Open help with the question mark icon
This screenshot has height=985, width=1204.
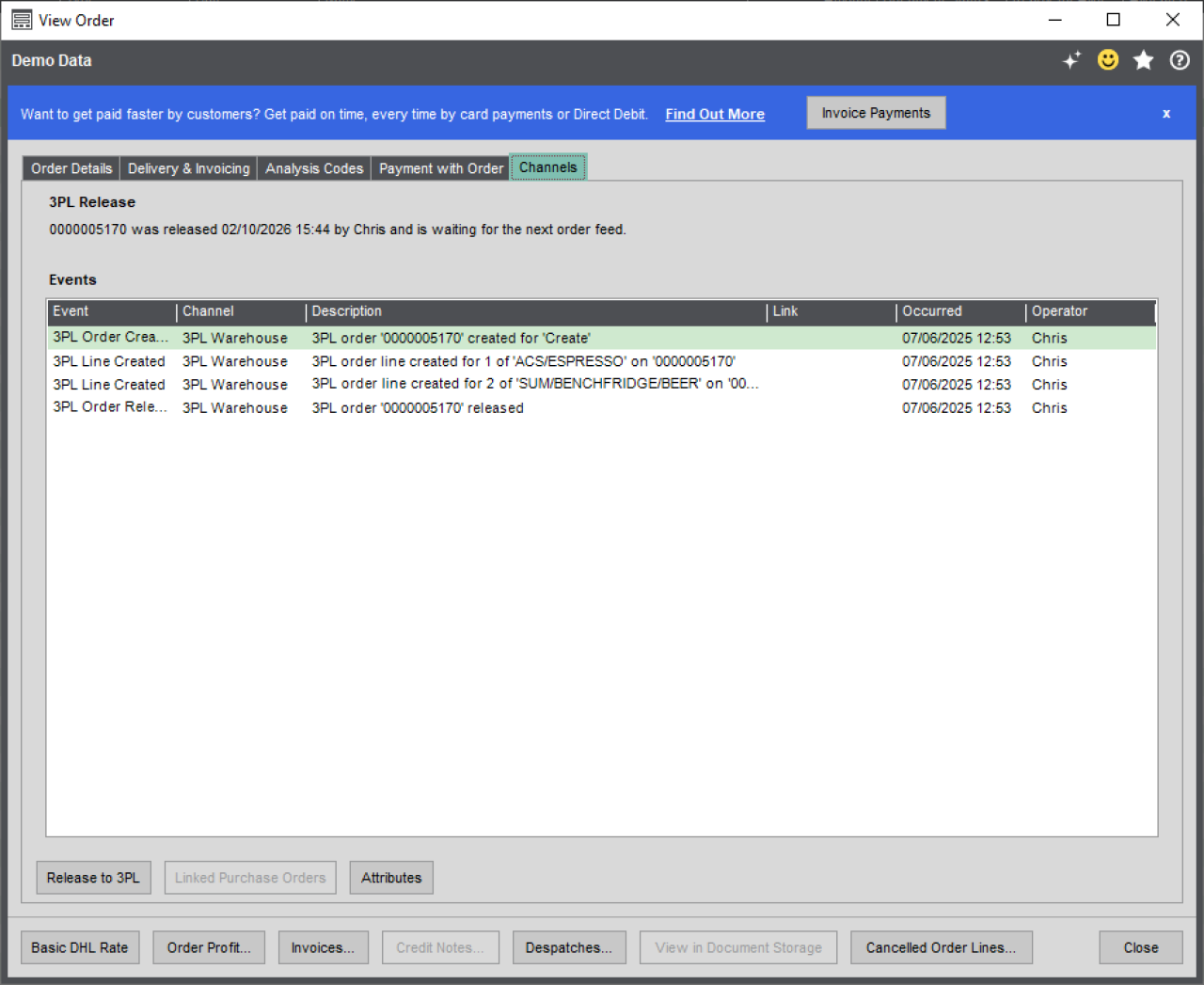click(1180, 60)
